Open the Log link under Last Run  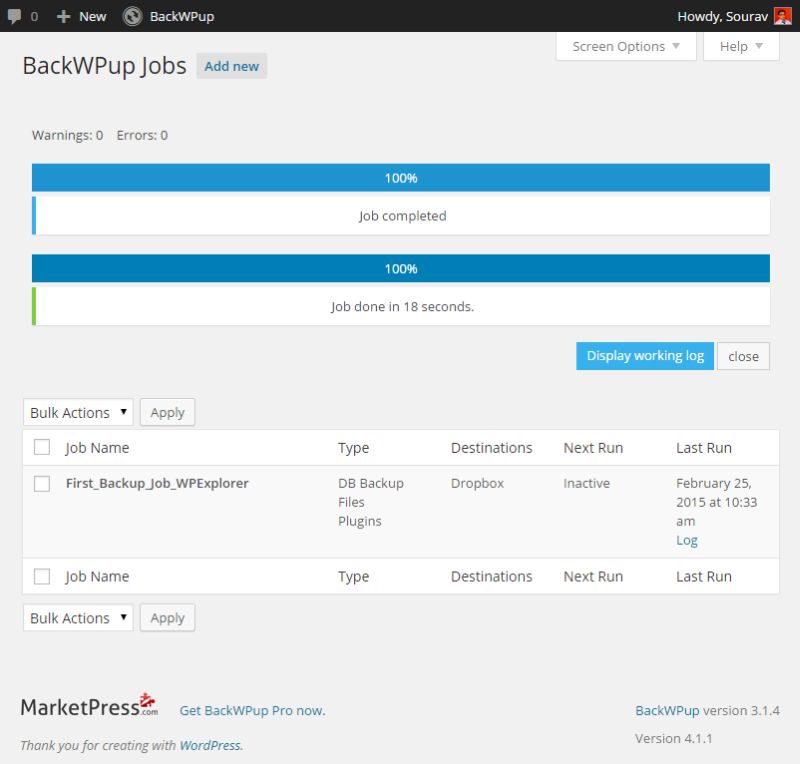(687, 540)
